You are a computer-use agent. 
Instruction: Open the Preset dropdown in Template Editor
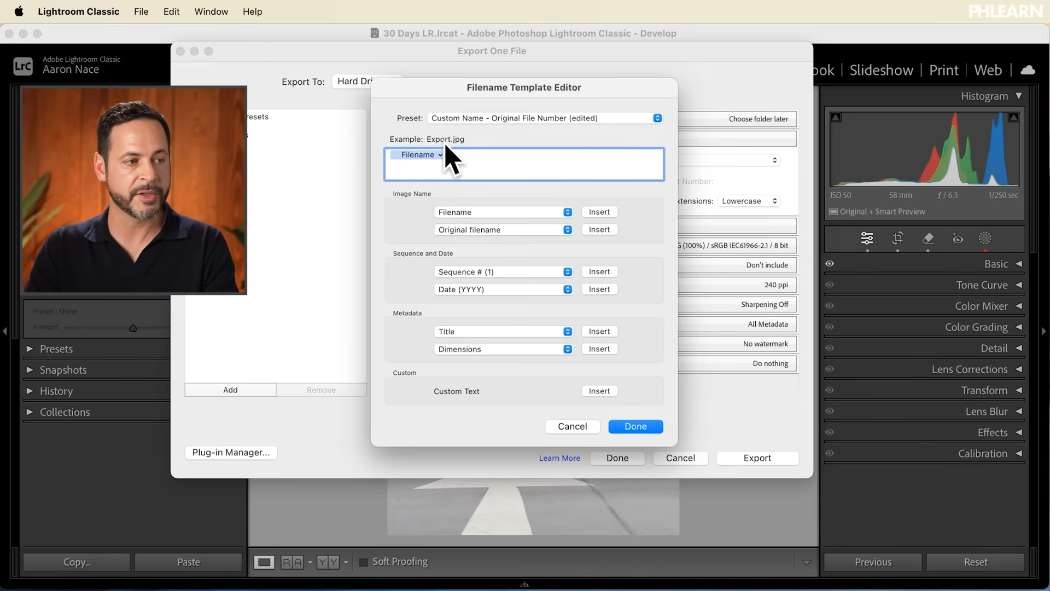point(546,118)
